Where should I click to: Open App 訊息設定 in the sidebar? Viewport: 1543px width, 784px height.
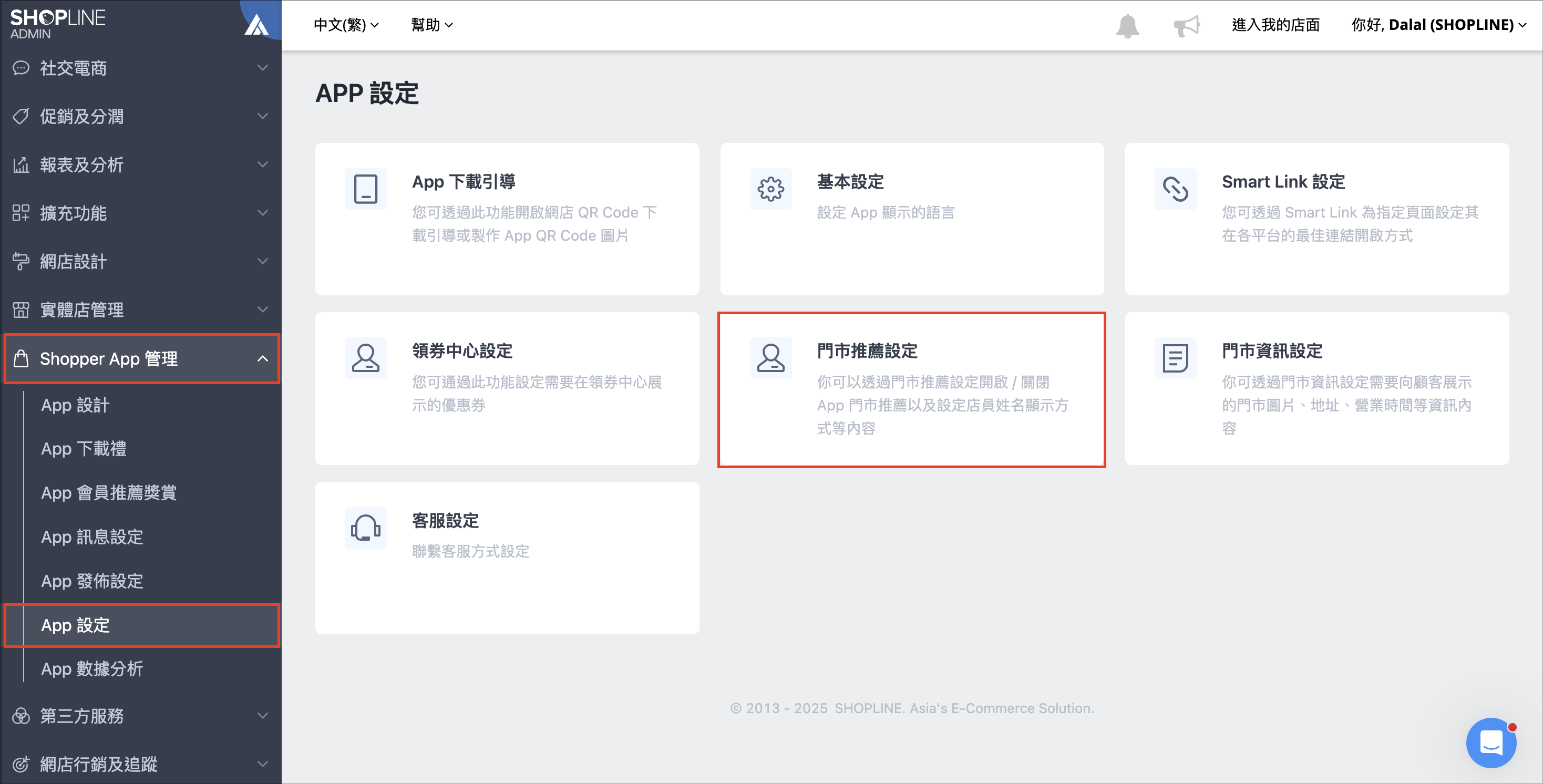[x=91, y=537]
